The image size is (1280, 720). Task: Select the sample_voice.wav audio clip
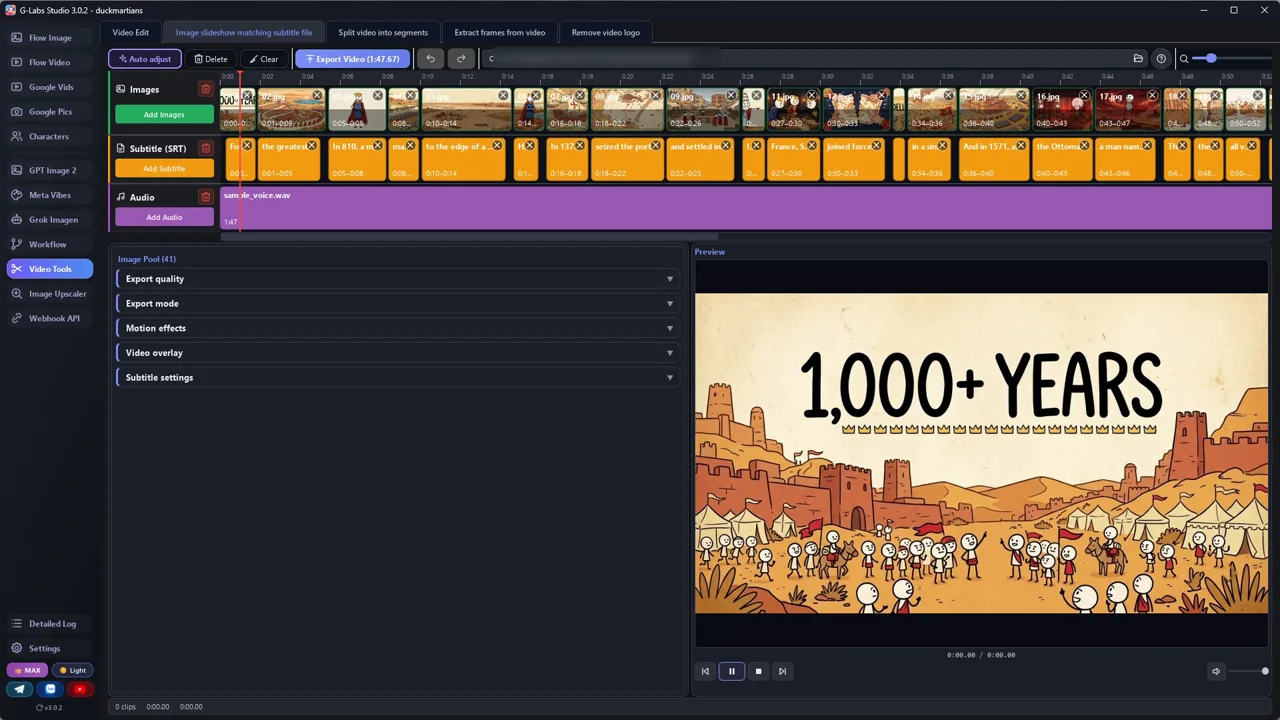tap(746, 208)
